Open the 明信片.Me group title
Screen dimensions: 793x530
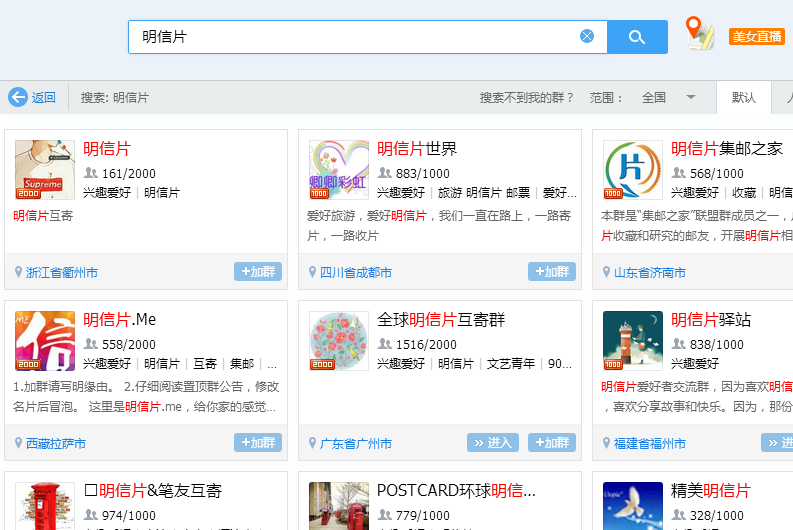pos(119,320)
